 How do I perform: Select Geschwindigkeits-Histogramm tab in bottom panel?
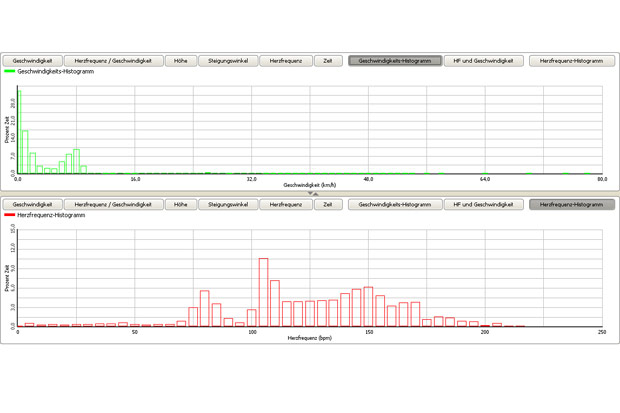pyautogui.click(x=395, y=204)
